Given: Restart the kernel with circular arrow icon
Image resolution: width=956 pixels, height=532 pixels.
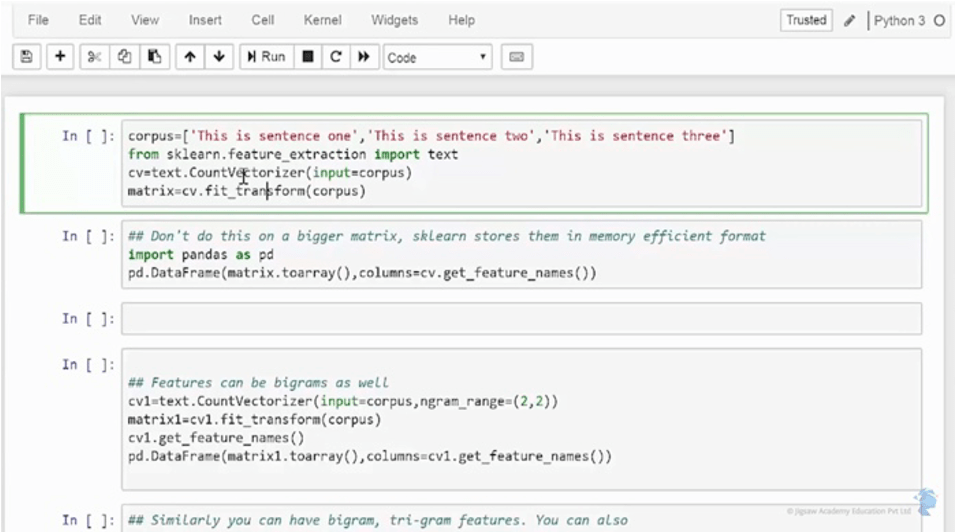Looking at the screenshot, I should [x=336, y=57].
